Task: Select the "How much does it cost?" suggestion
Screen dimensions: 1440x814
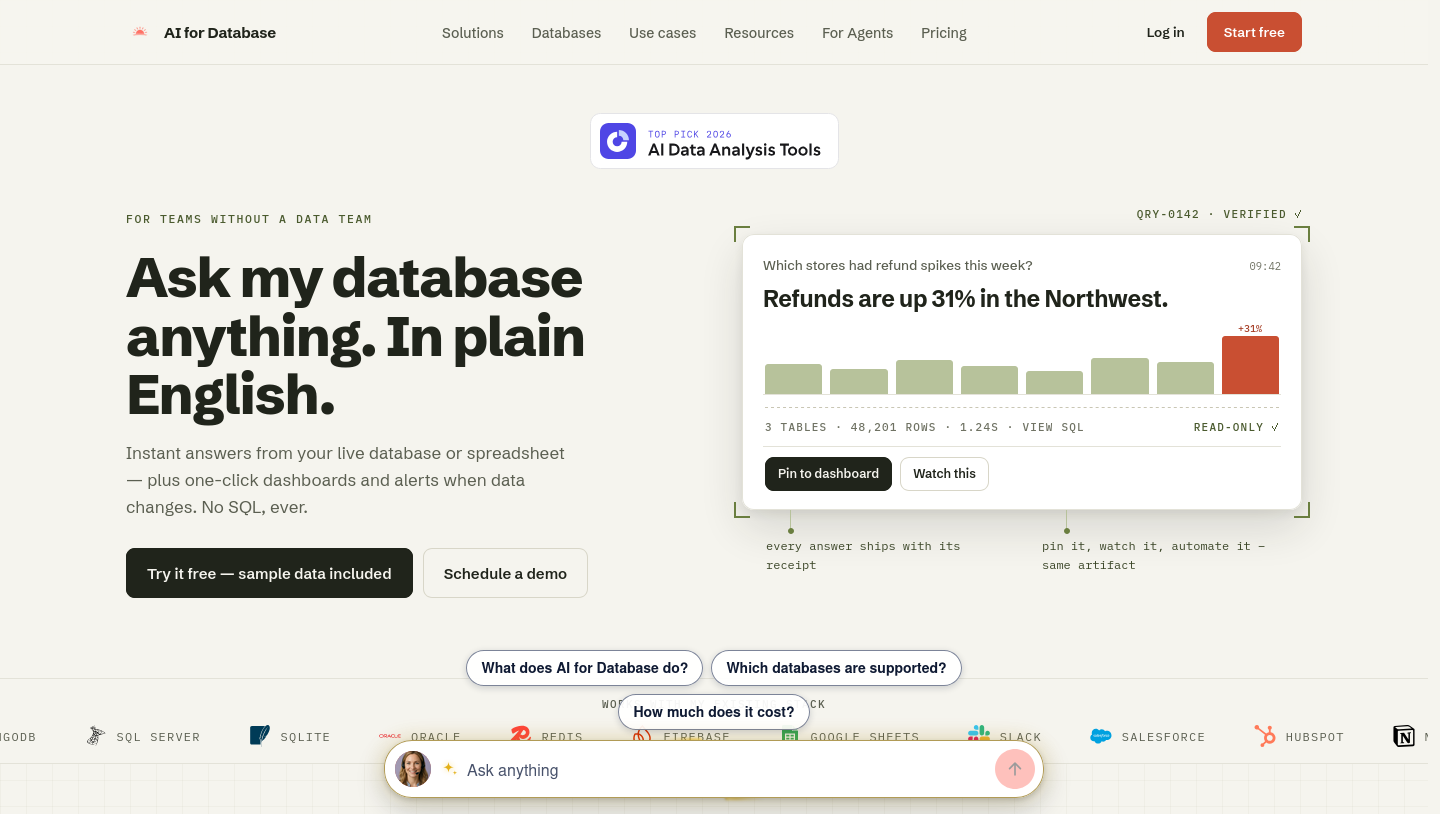Action: [714, 712]
